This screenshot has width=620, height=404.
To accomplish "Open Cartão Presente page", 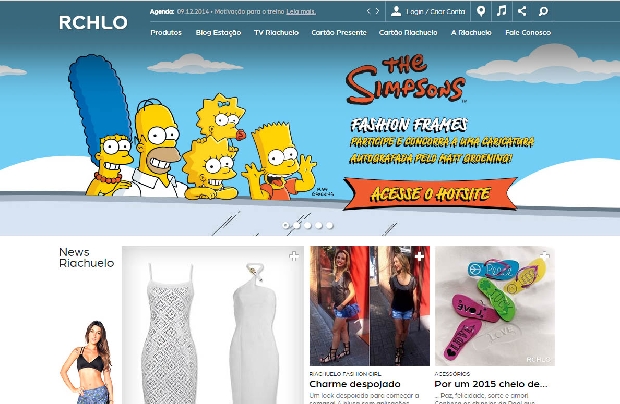I will pos(339,32).
